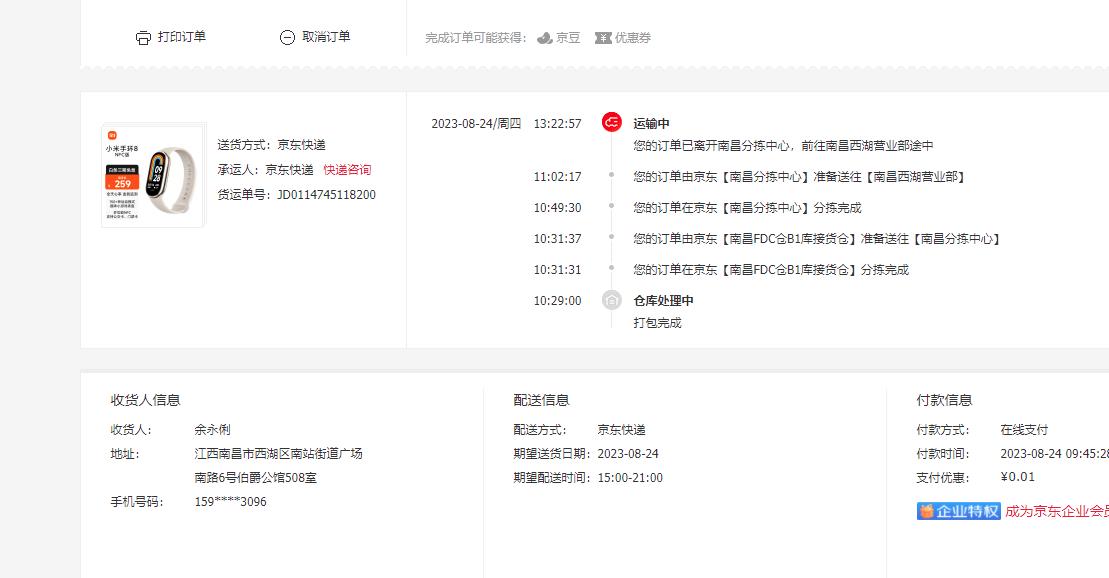The height and width of the screenshot is (578, 1109).
Task: Select the 取消订单 link
Action: click(326, 37)
